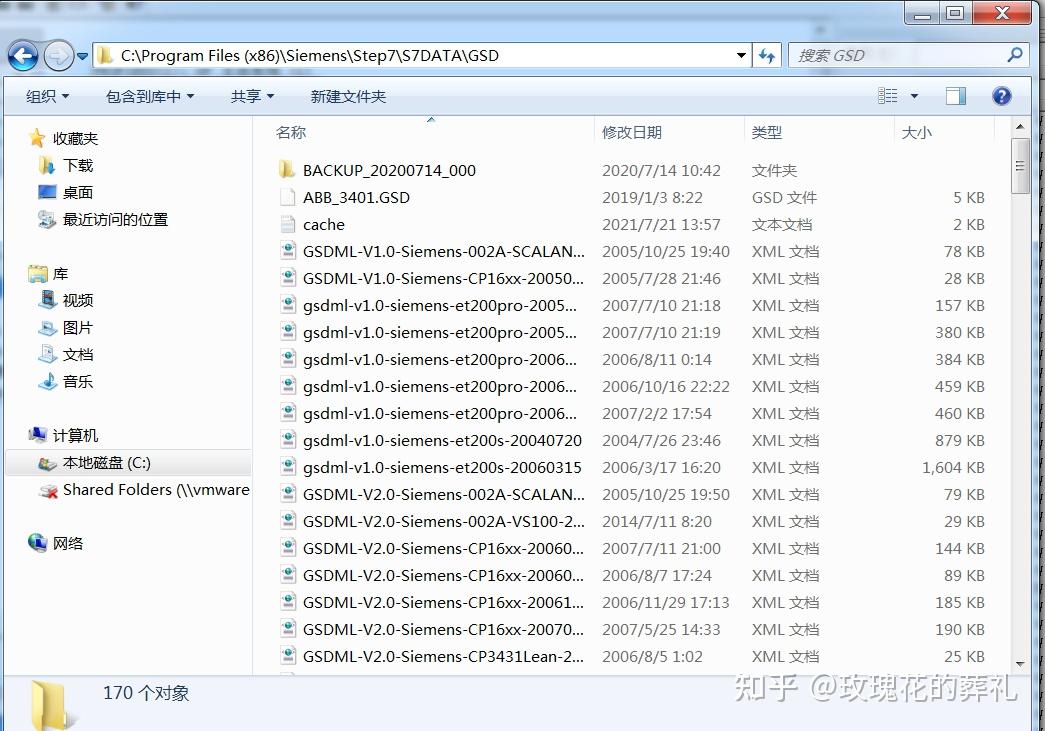Select CP16xx file sized 89 KB
This screenshot has height=731, width=1045.
pos(443,575)
